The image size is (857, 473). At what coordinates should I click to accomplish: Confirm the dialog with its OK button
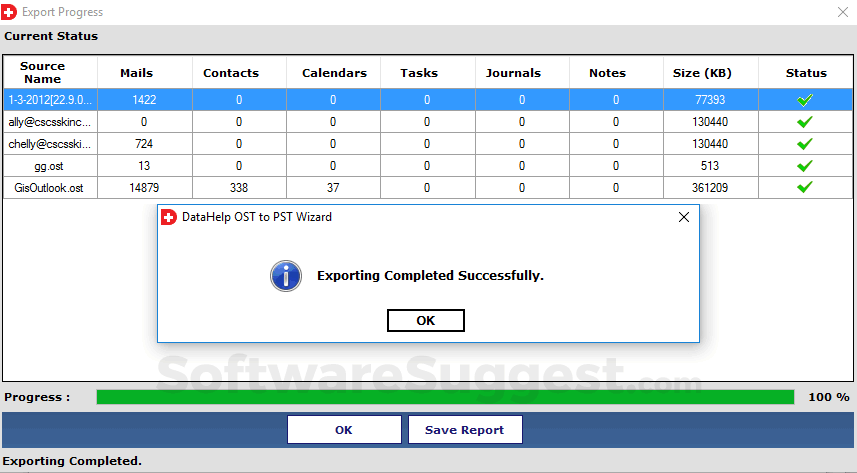tap(426, 320)
